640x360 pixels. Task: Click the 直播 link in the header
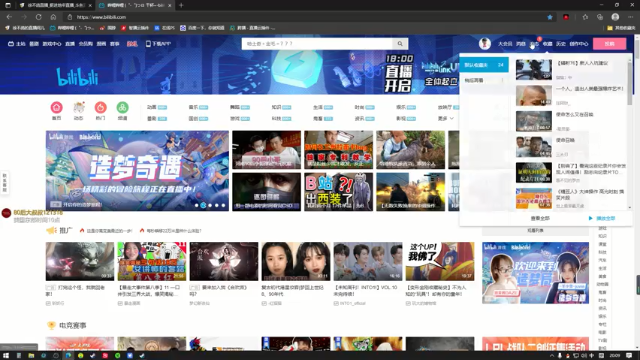70,44
